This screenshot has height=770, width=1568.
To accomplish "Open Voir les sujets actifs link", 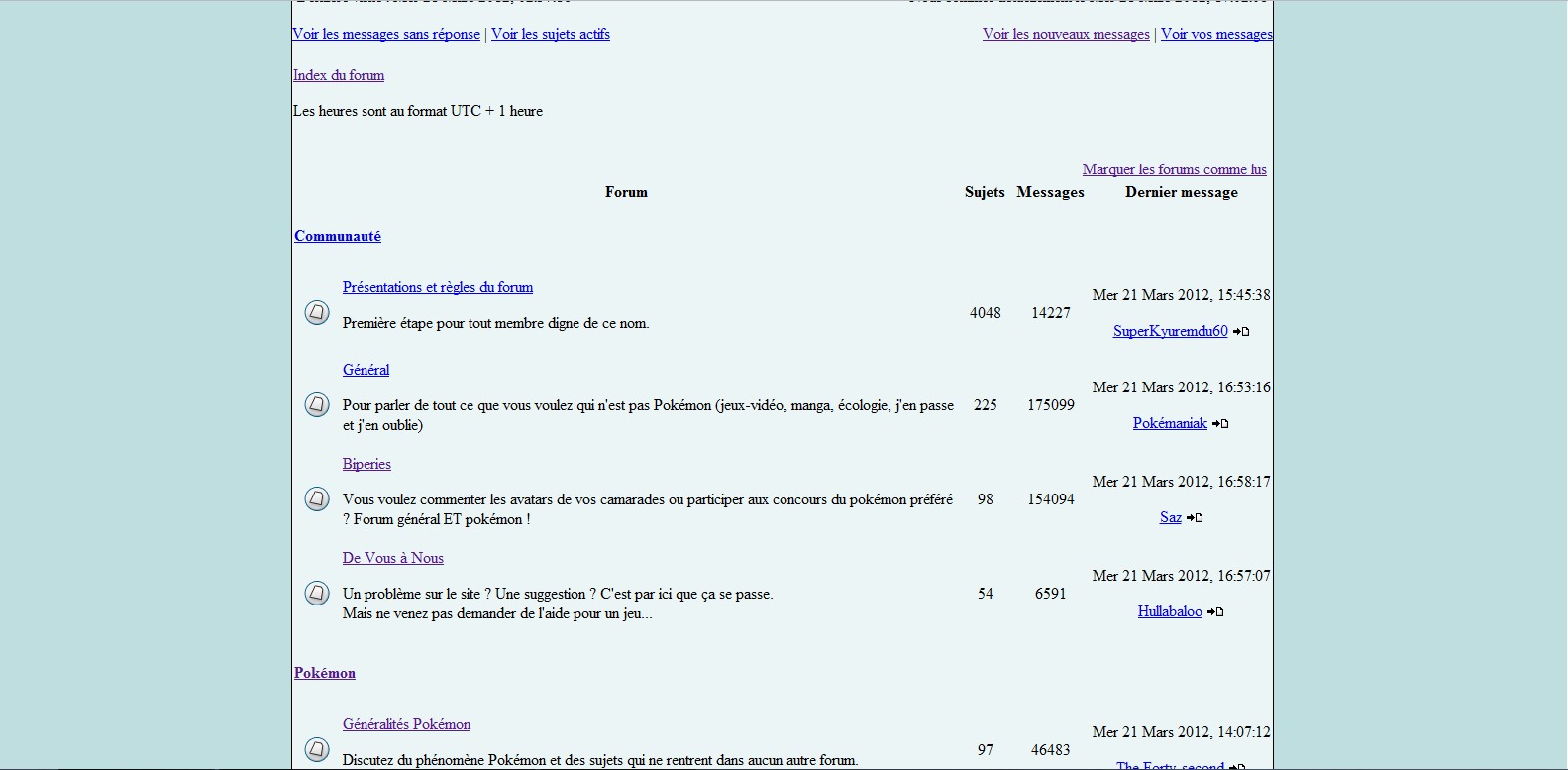I will [x=551, y=34].
